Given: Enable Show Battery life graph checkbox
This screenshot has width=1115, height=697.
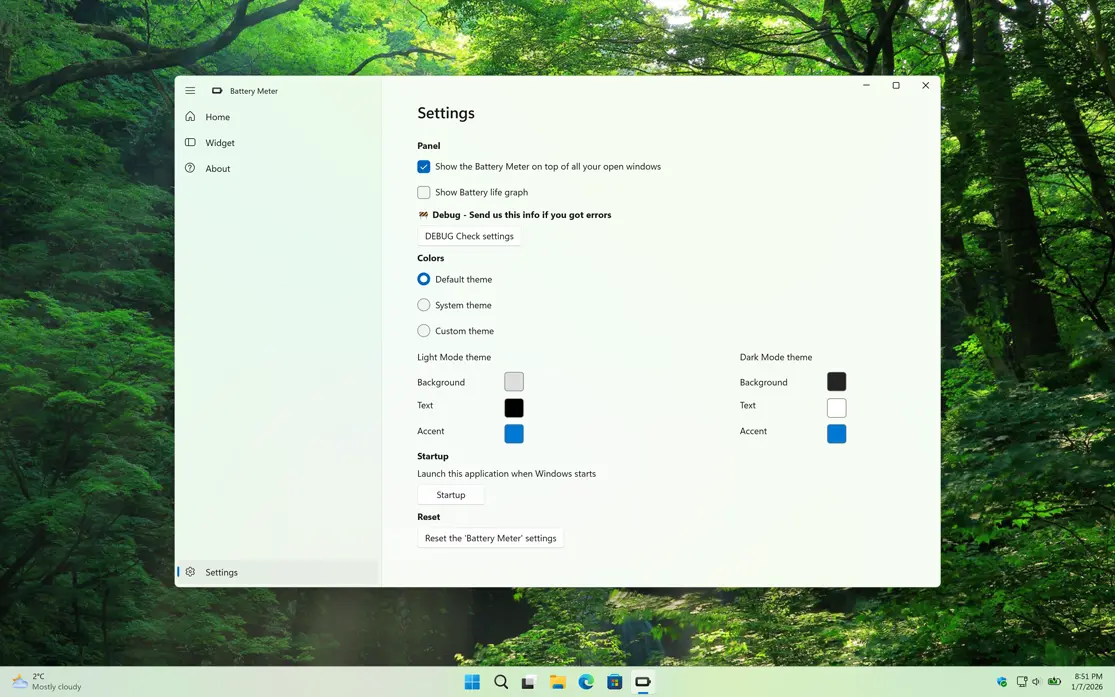Looking at the screenshot, I should [x=424, y=192].
